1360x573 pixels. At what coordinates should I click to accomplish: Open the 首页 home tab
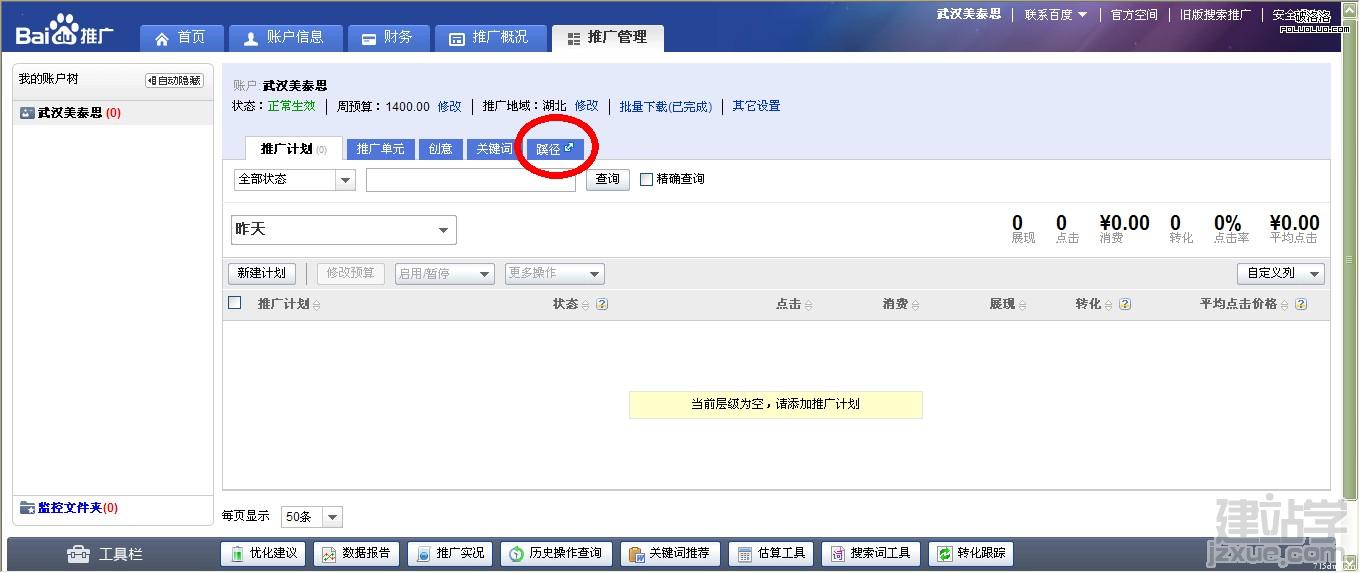click(x=181, y=37)
